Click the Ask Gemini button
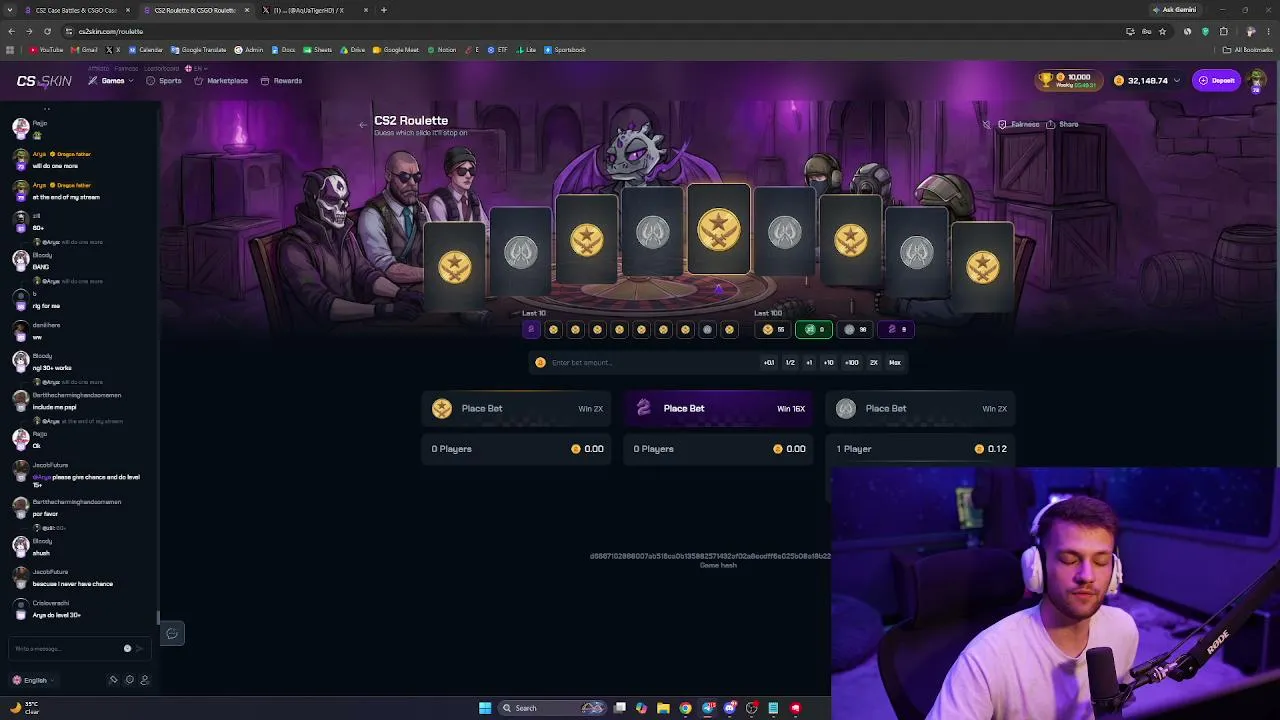1280x720 pixels. (1174, 10)
